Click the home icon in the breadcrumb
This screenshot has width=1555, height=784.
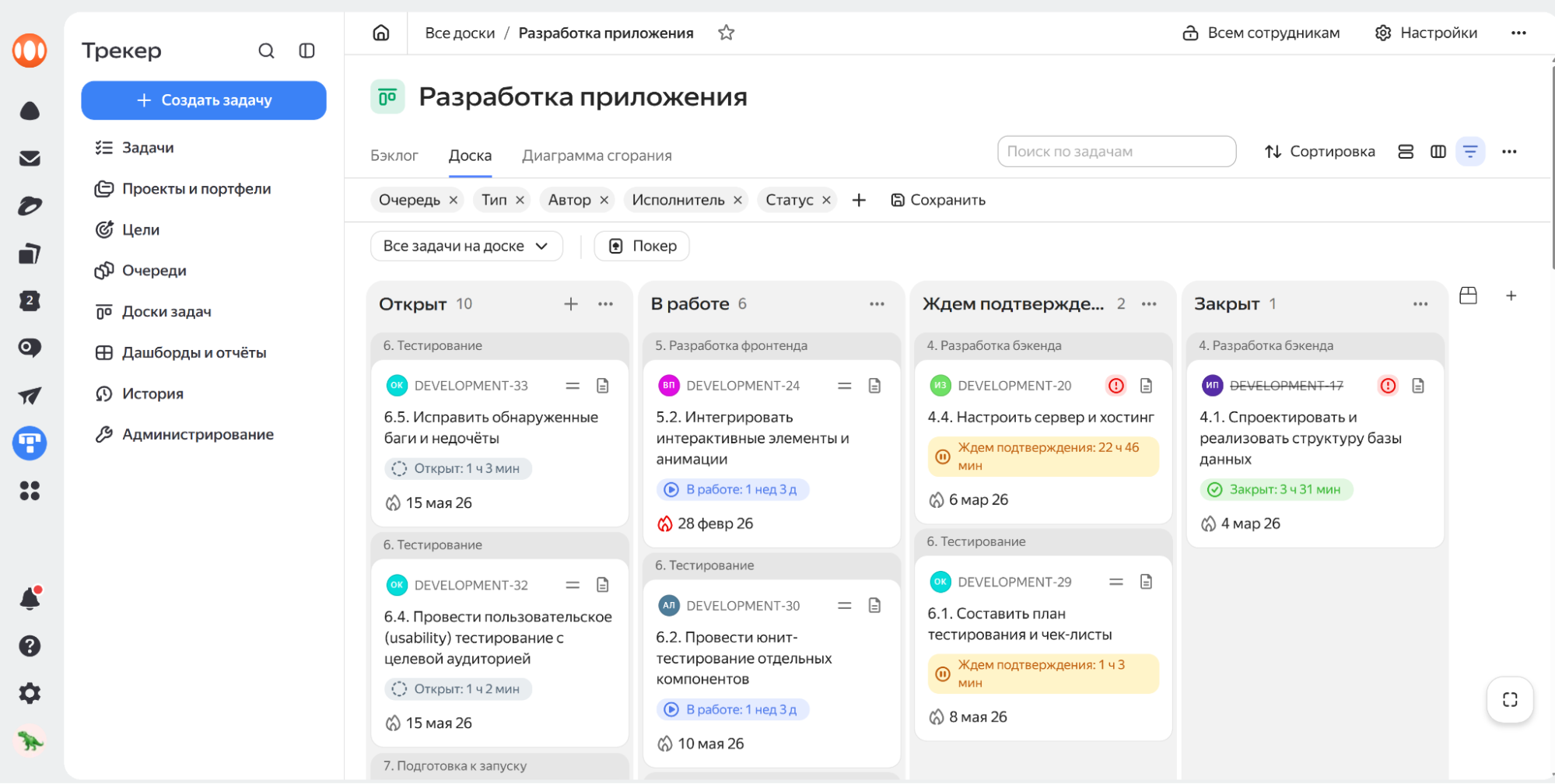click(381, 33)
